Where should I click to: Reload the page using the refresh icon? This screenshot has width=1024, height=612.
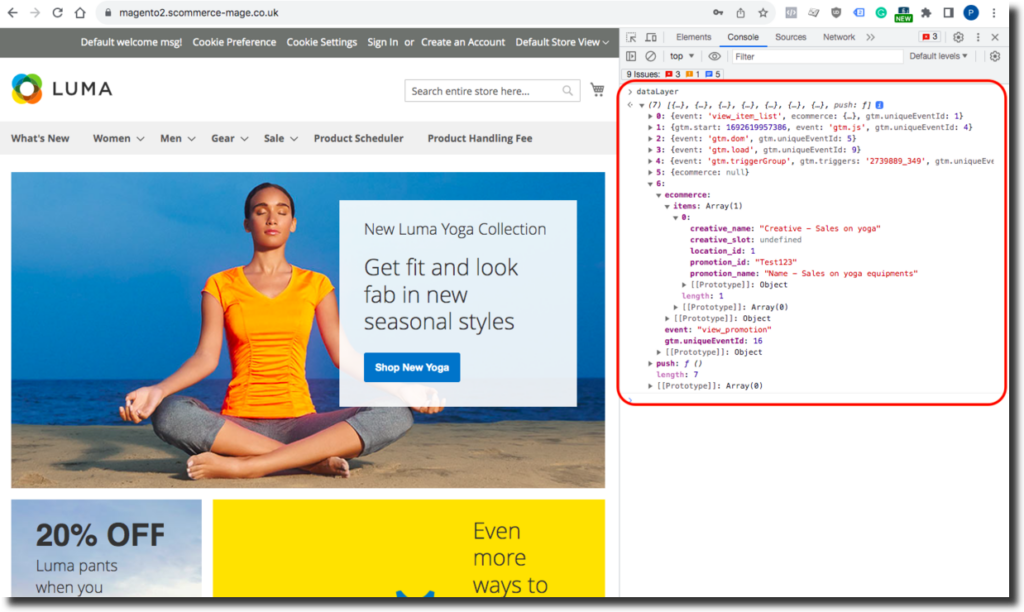tap(57, 13)
